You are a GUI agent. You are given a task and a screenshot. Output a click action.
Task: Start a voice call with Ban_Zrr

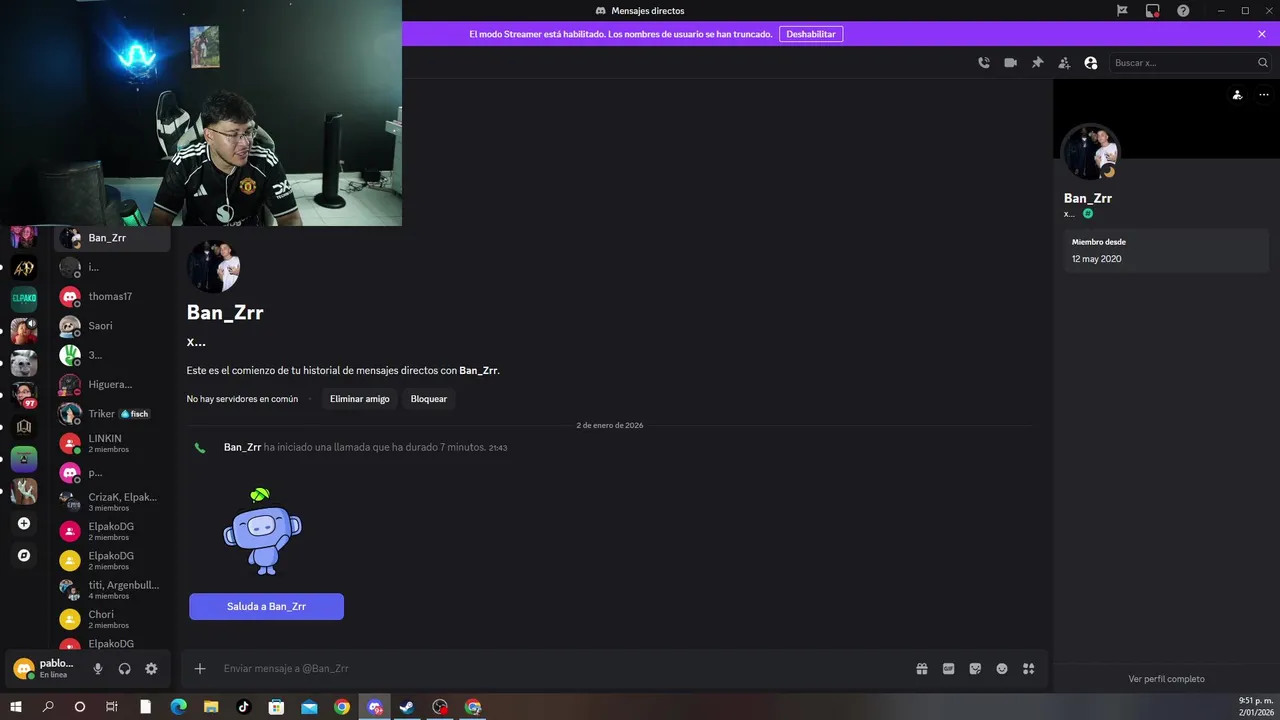click(x=984, y=63)
